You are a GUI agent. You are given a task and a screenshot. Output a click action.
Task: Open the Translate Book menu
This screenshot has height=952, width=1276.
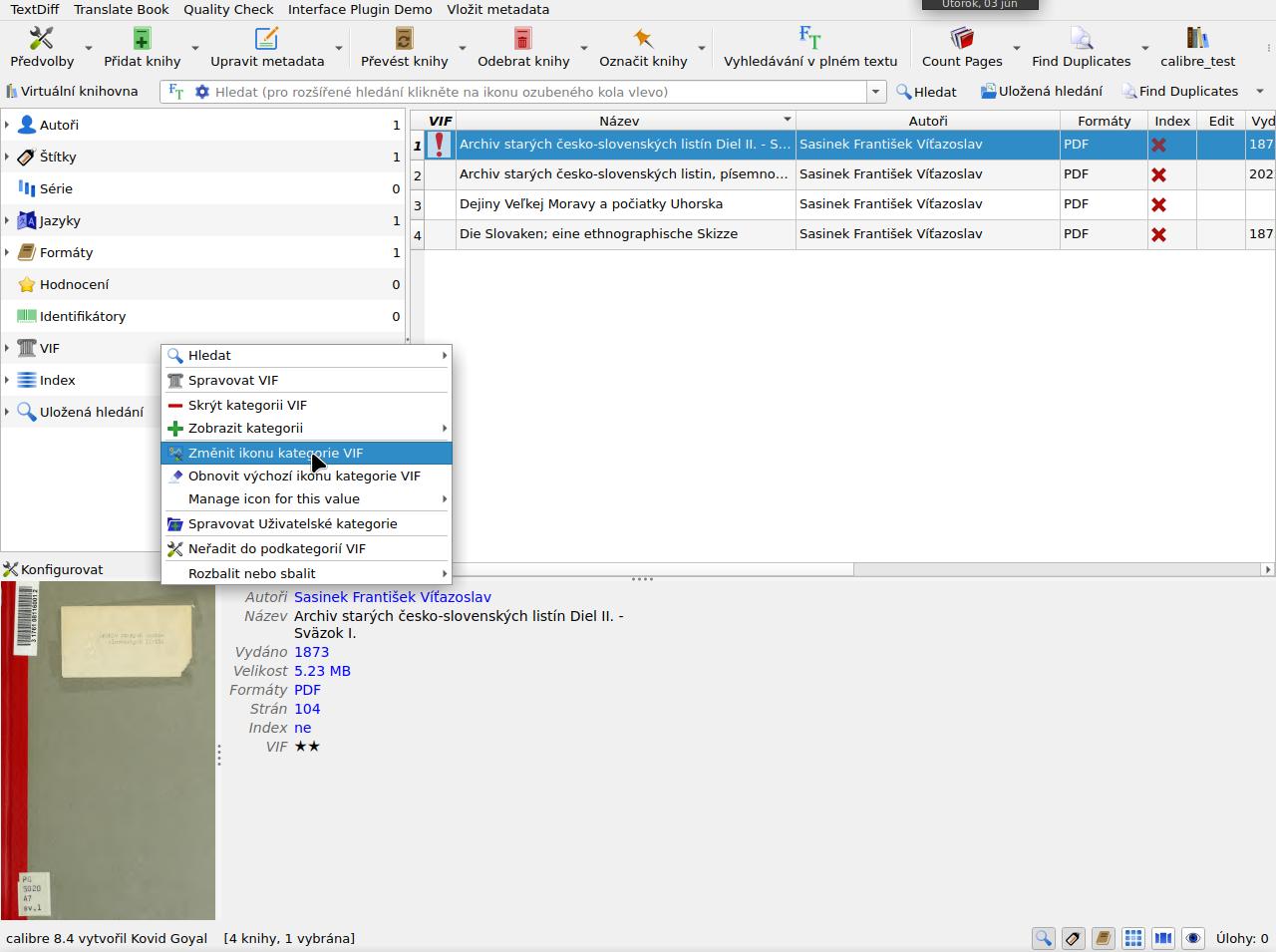(122, 9)
